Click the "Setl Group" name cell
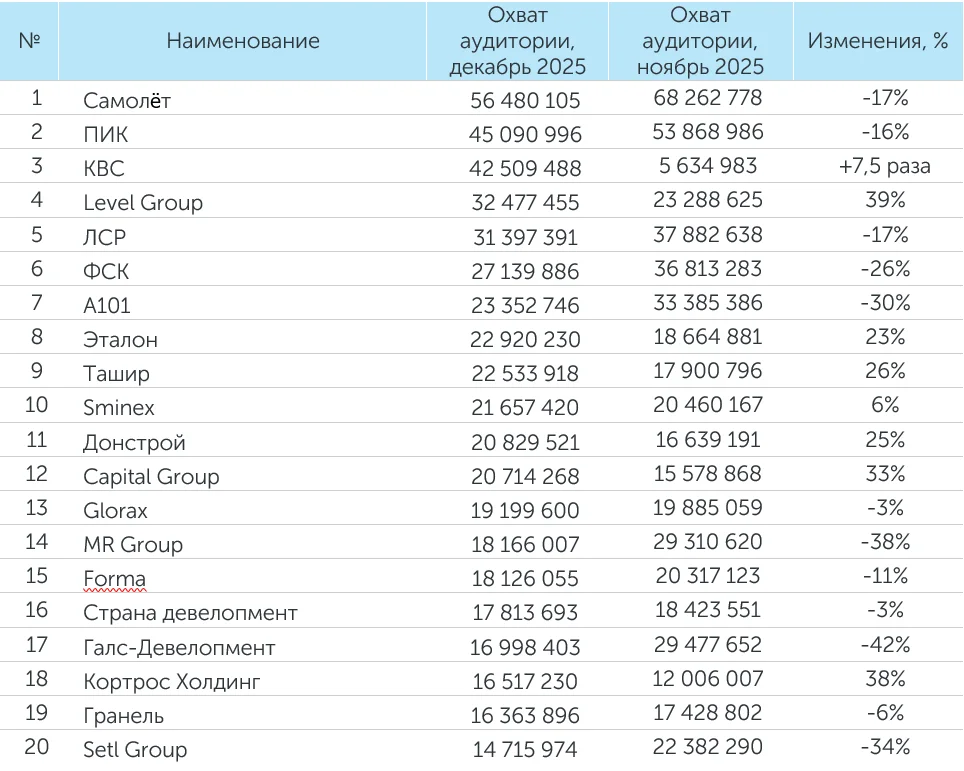Screen dimensions: 964x771 point(135,749)
